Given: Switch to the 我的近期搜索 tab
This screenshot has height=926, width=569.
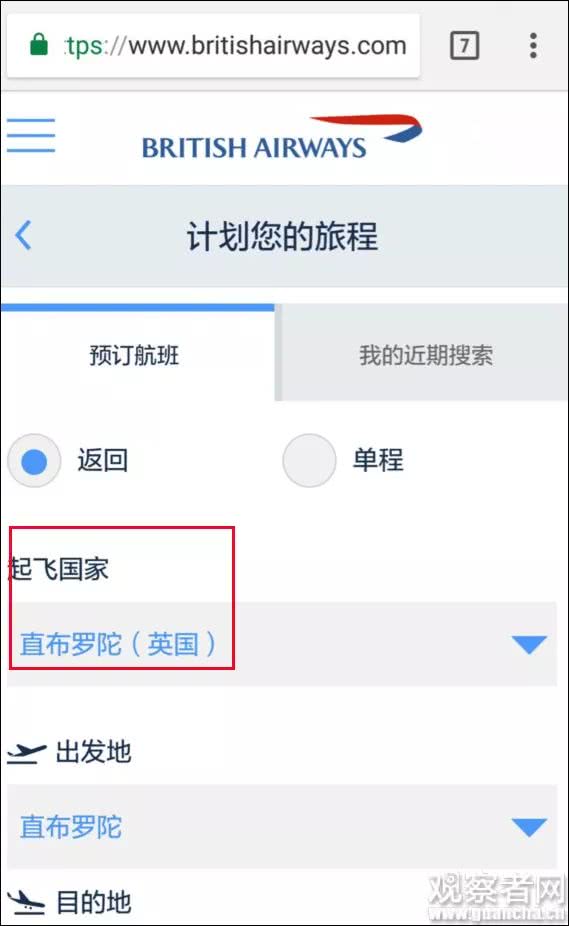Looking at the screenshot, I should [425, 354].
